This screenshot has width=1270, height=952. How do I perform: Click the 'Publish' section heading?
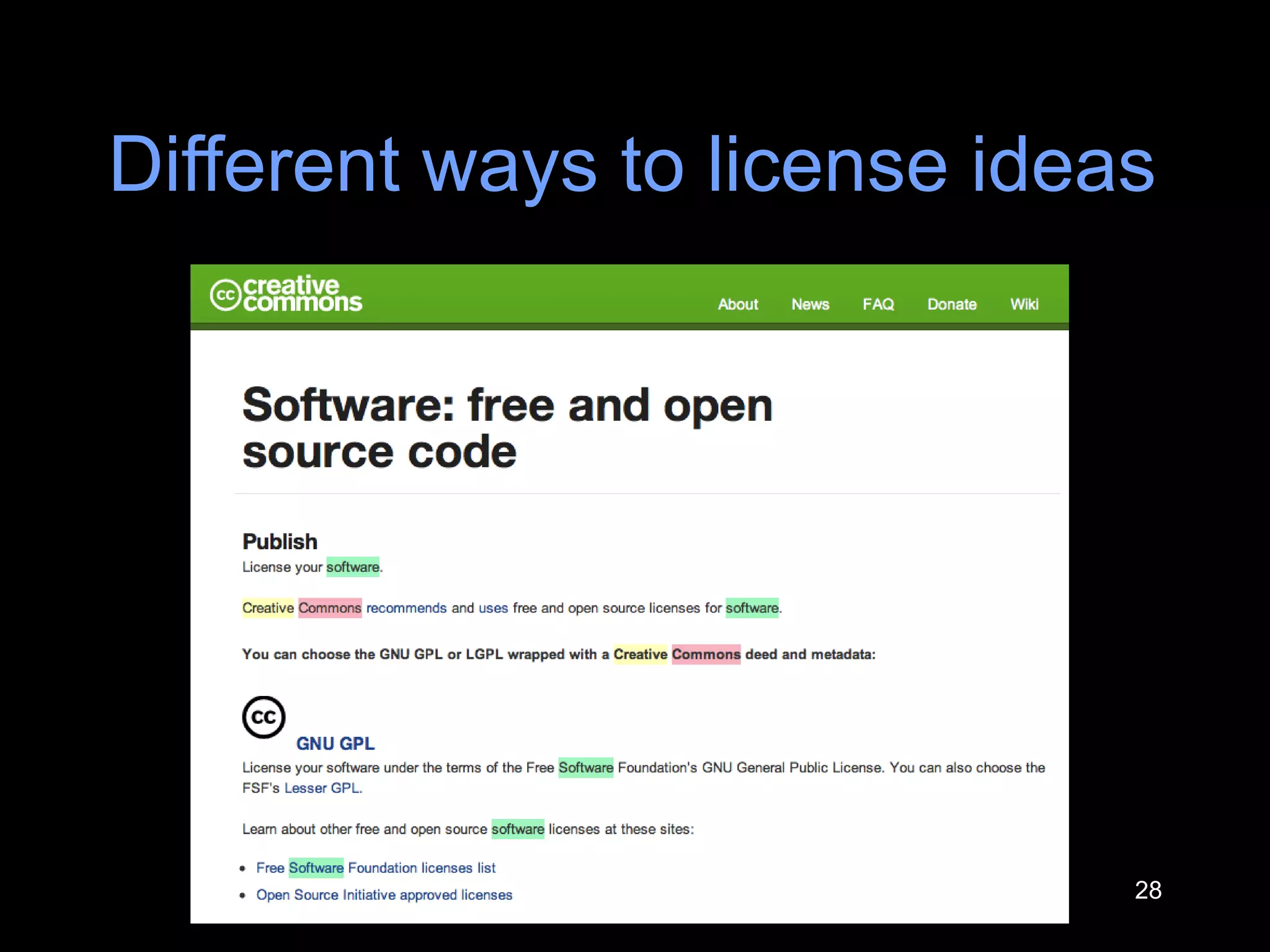pos(280,542)
